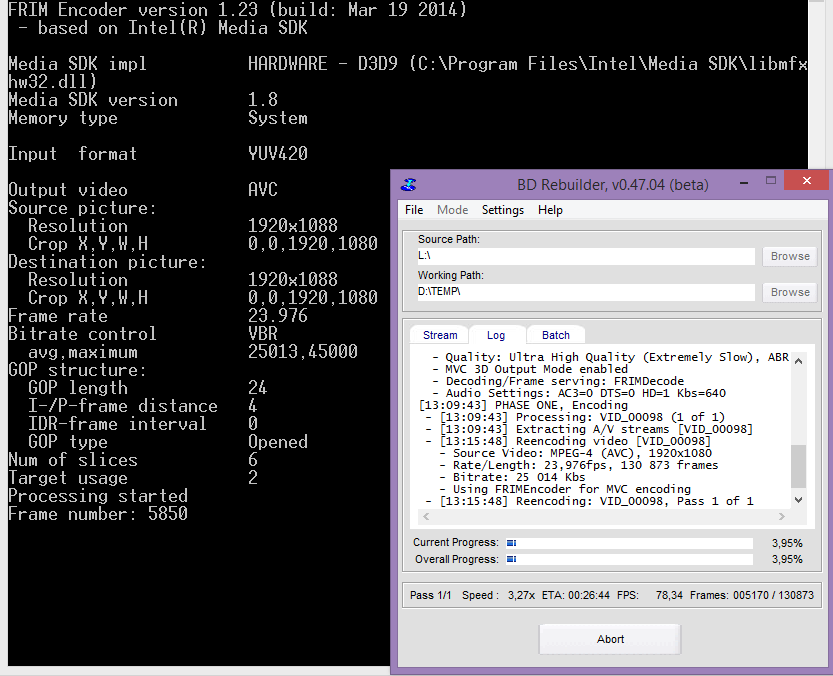
Task: Minimize the BD Rebuilder window
Action: 744,182
